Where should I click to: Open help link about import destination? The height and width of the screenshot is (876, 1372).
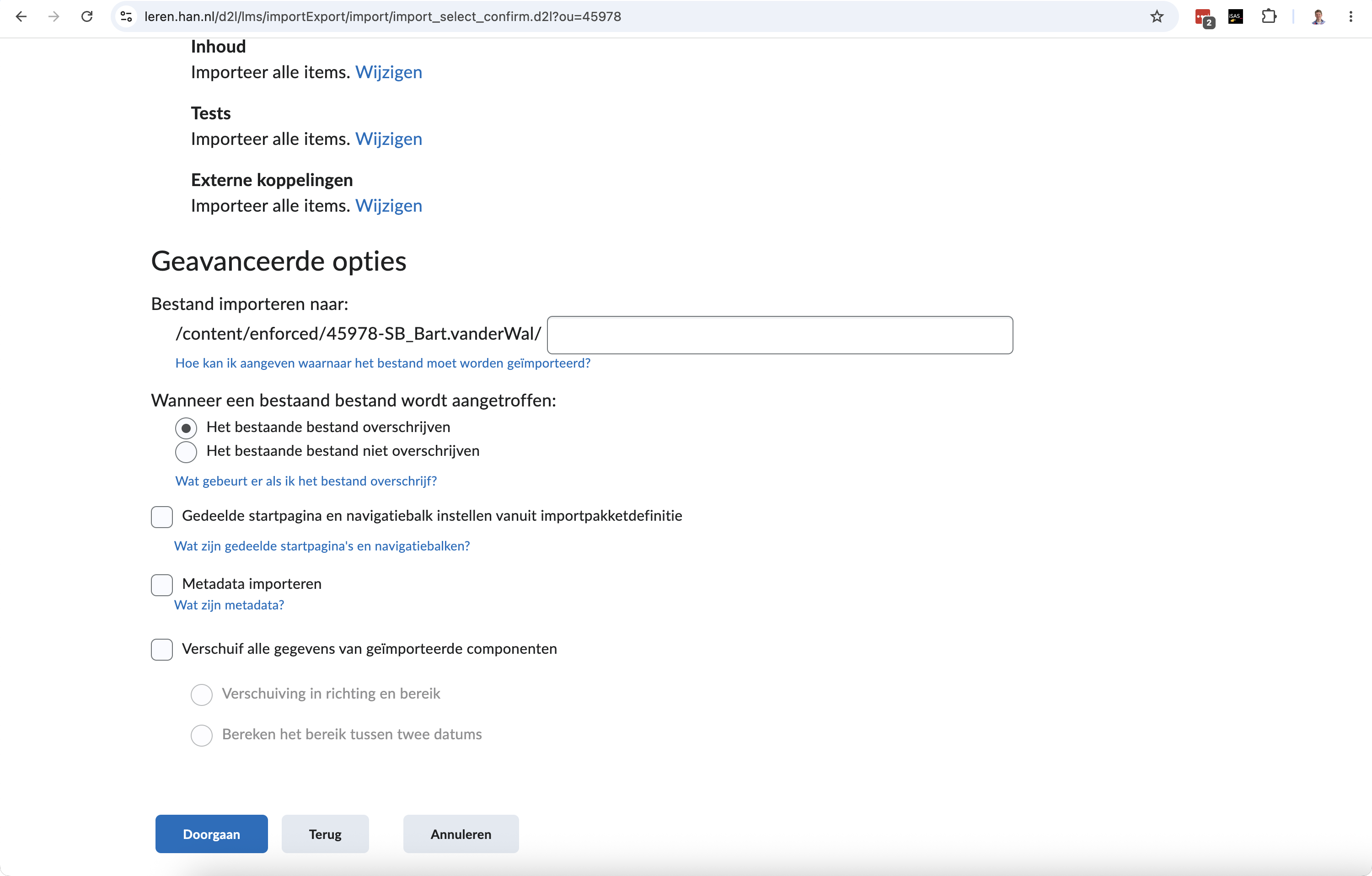(383, 363)
